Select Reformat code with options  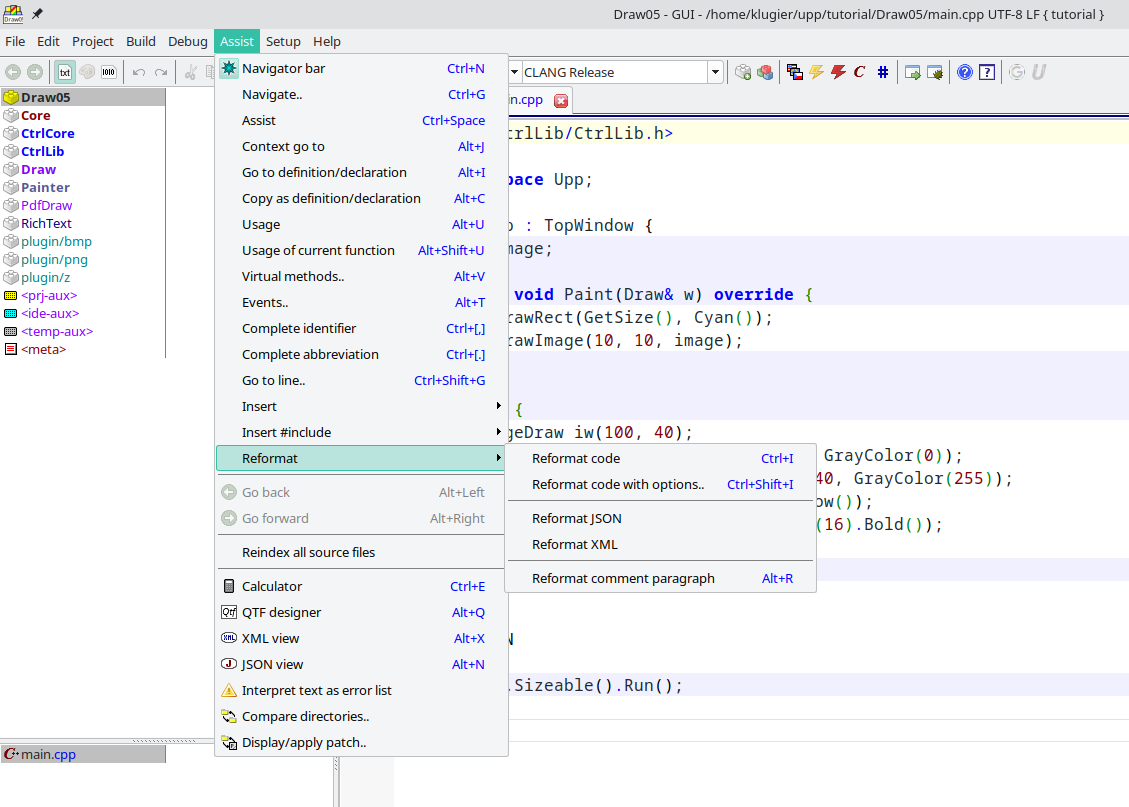(x=618, y=484)
